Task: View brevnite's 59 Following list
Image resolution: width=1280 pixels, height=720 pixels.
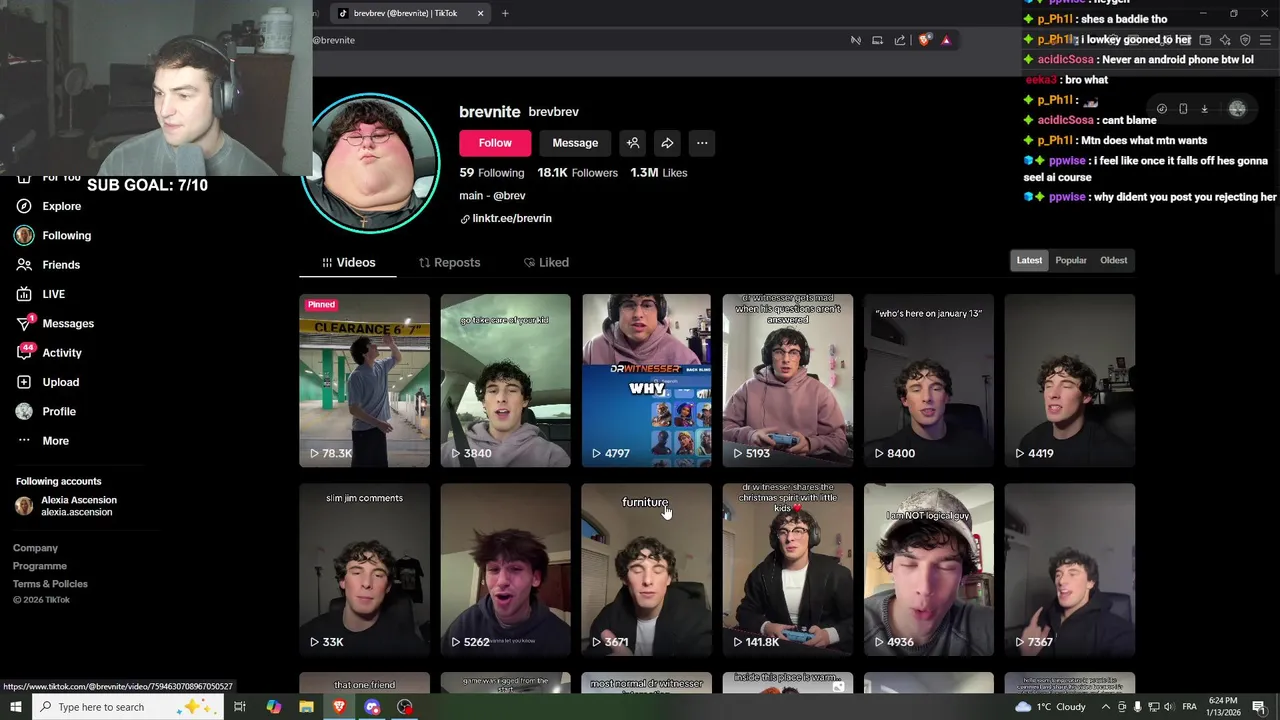Action: (x=491, y=173)
